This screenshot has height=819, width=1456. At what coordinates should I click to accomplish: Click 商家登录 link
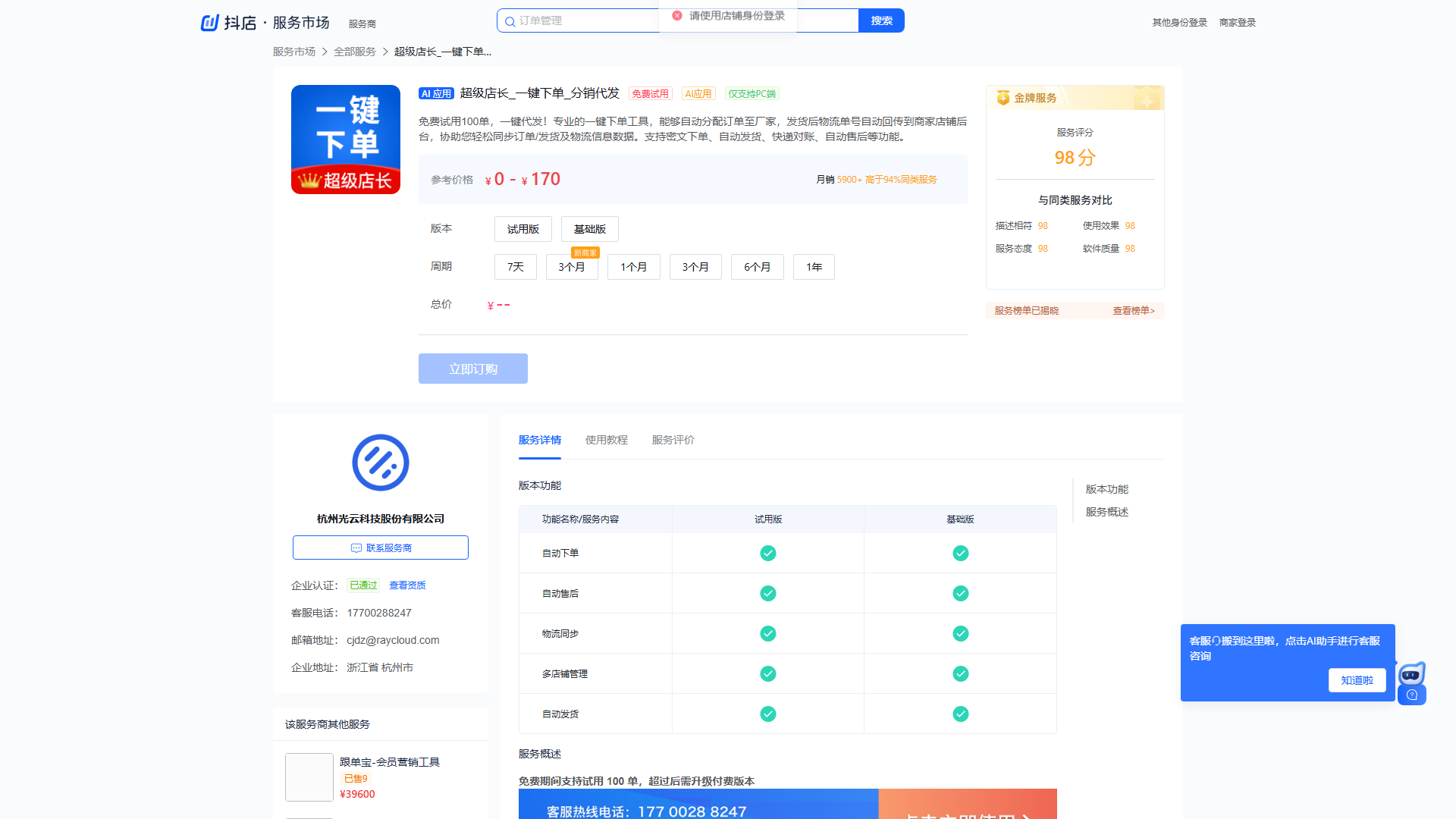[x=1238, y=23]
